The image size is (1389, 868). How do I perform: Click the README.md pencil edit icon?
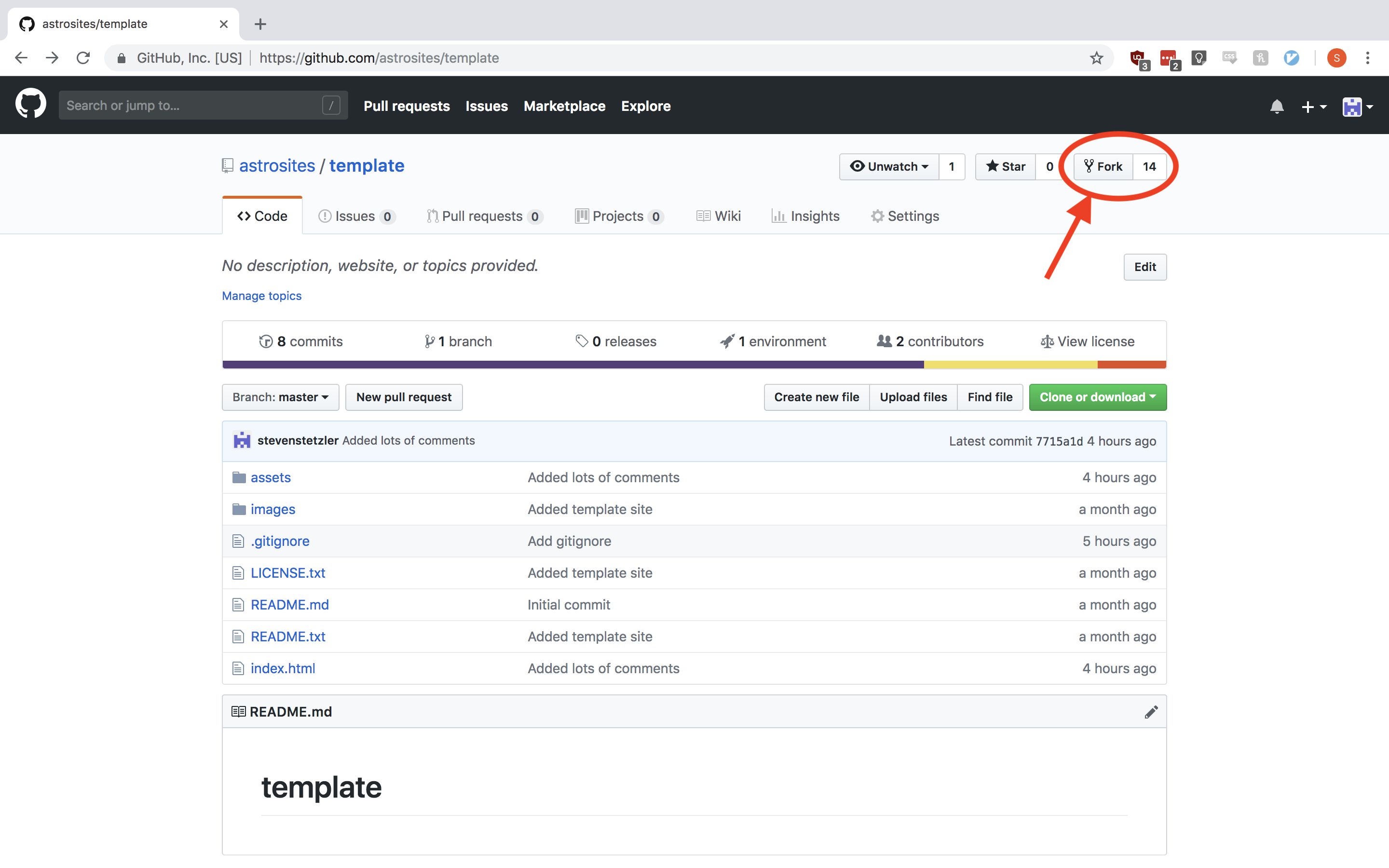click(x=1151, y=712)
